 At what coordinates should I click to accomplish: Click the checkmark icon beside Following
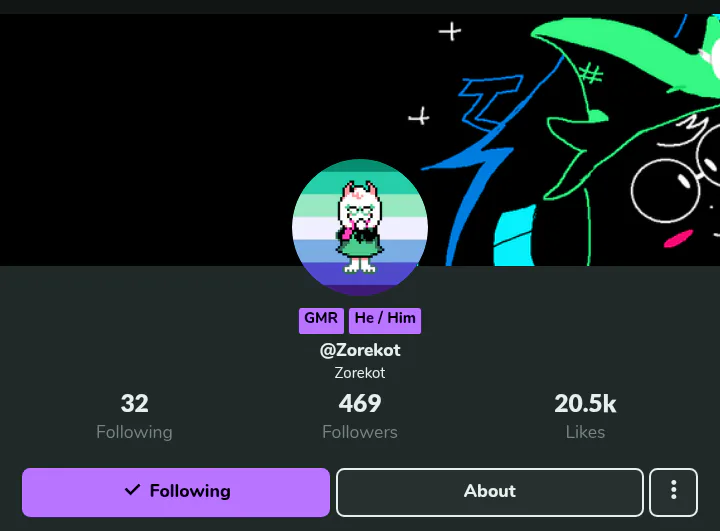132,490
